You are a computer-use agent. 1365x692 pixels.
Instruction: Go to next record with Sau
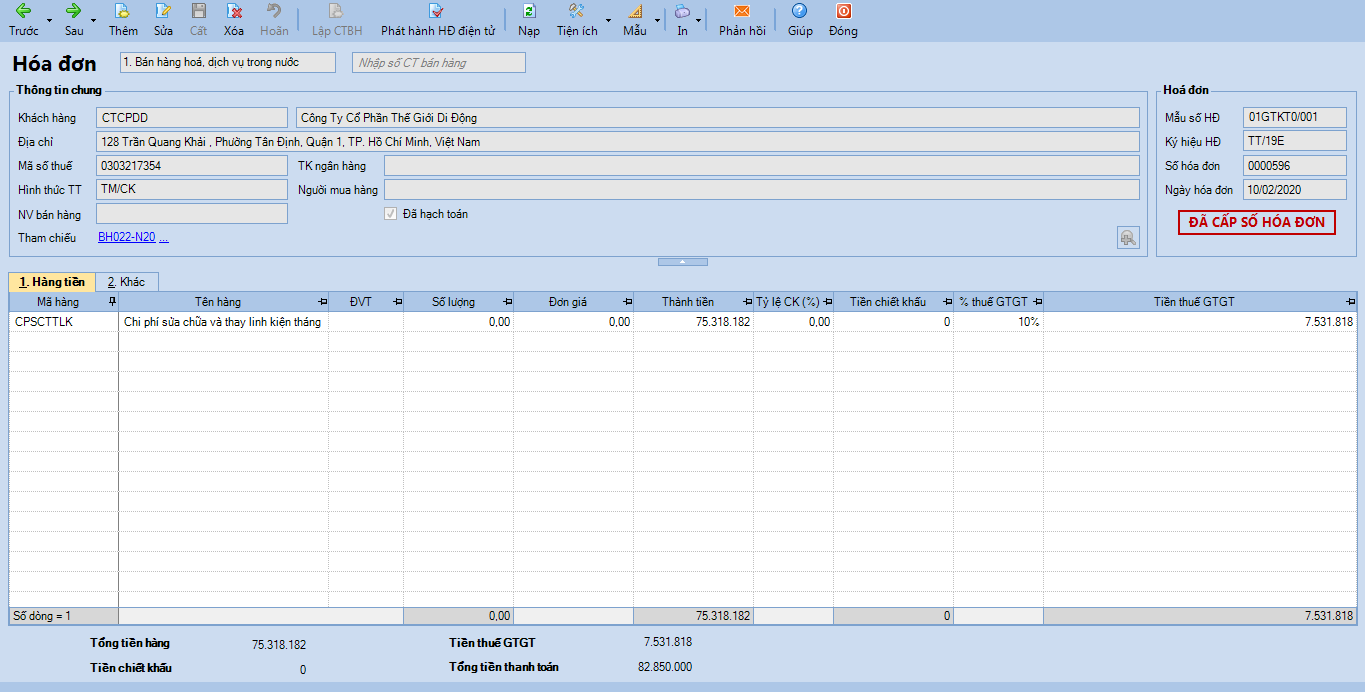pos(74,19)
